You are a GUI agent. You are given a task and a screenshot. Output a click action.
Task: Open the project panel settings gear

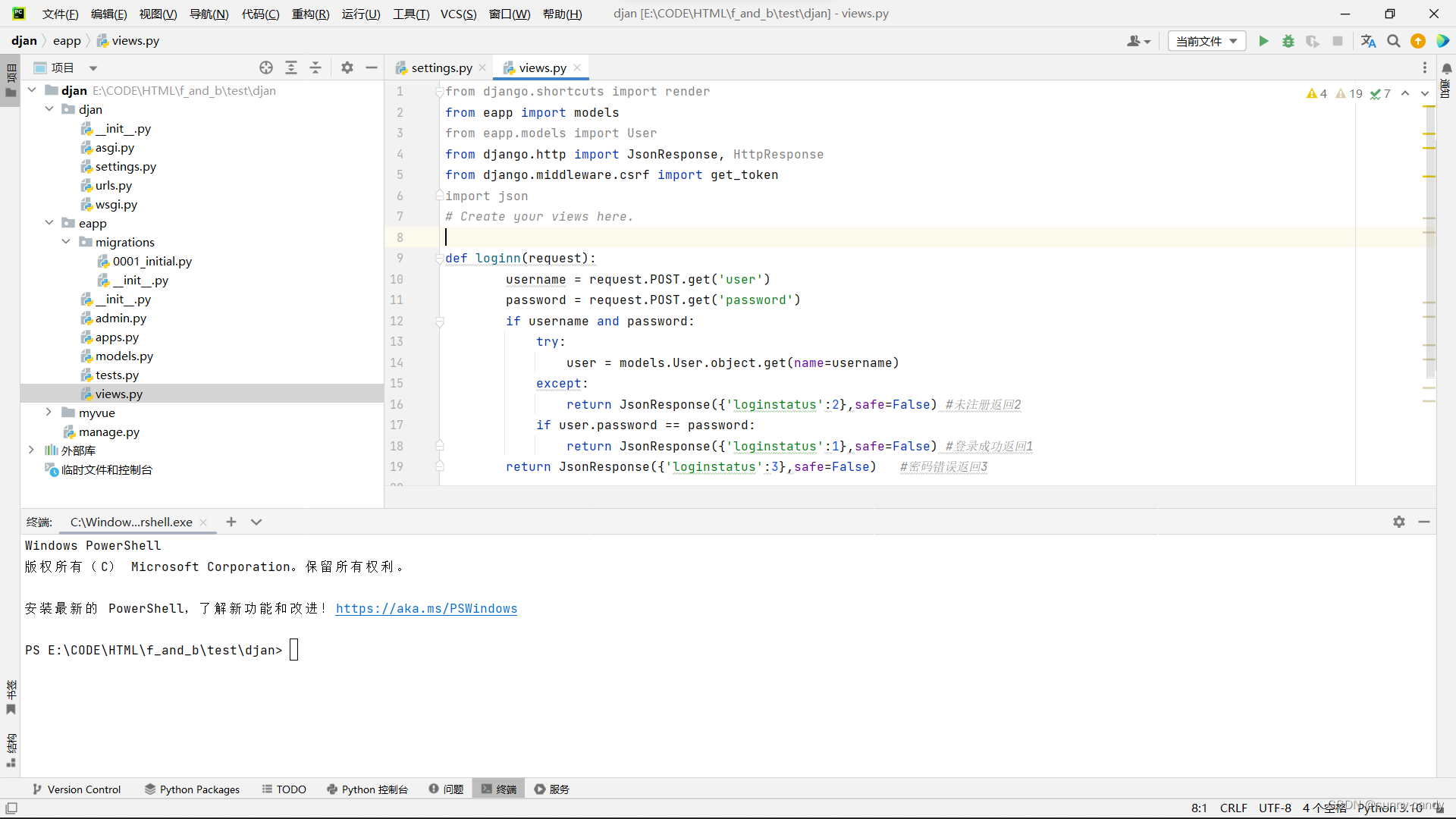tap(347, 67)
